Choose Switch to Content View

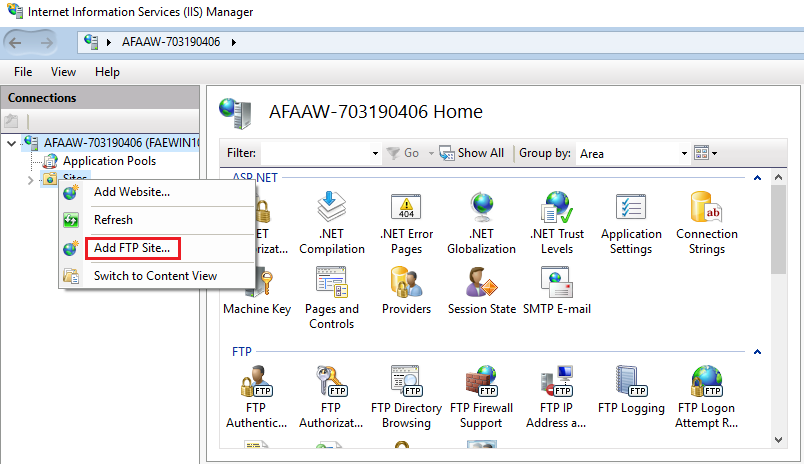click(x=155, y=276)
